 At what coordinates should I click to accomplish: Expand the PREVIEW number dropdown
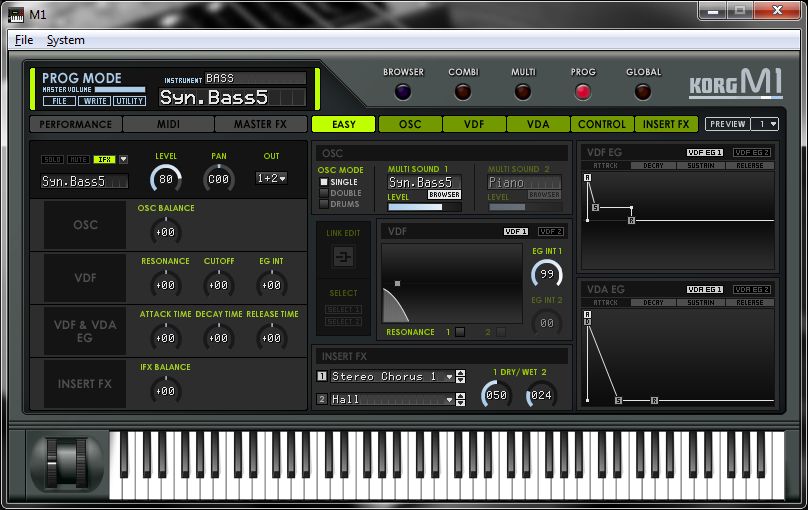[x=765, y=124]
